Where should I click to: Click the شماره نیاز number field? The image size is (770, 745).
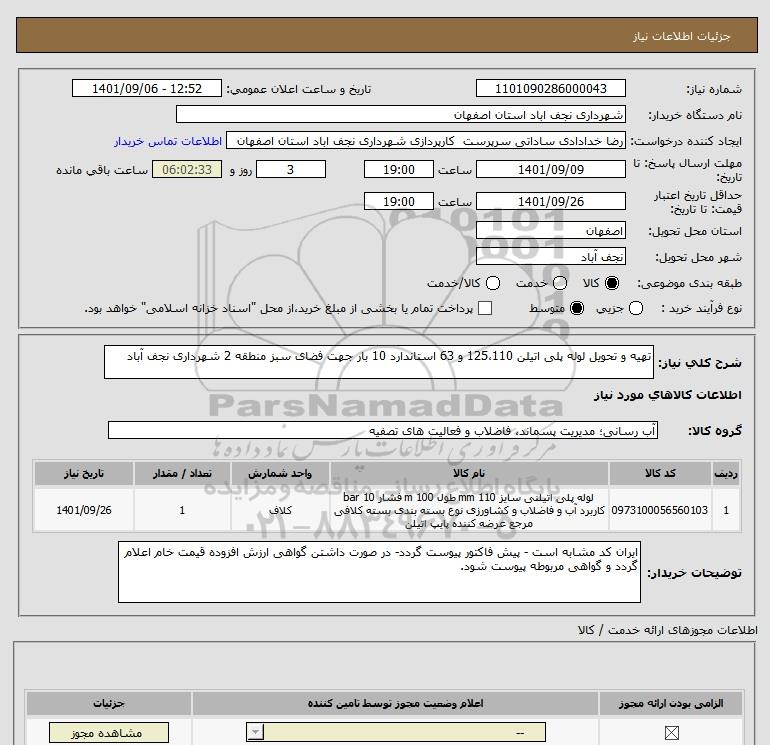click(550, 89)
